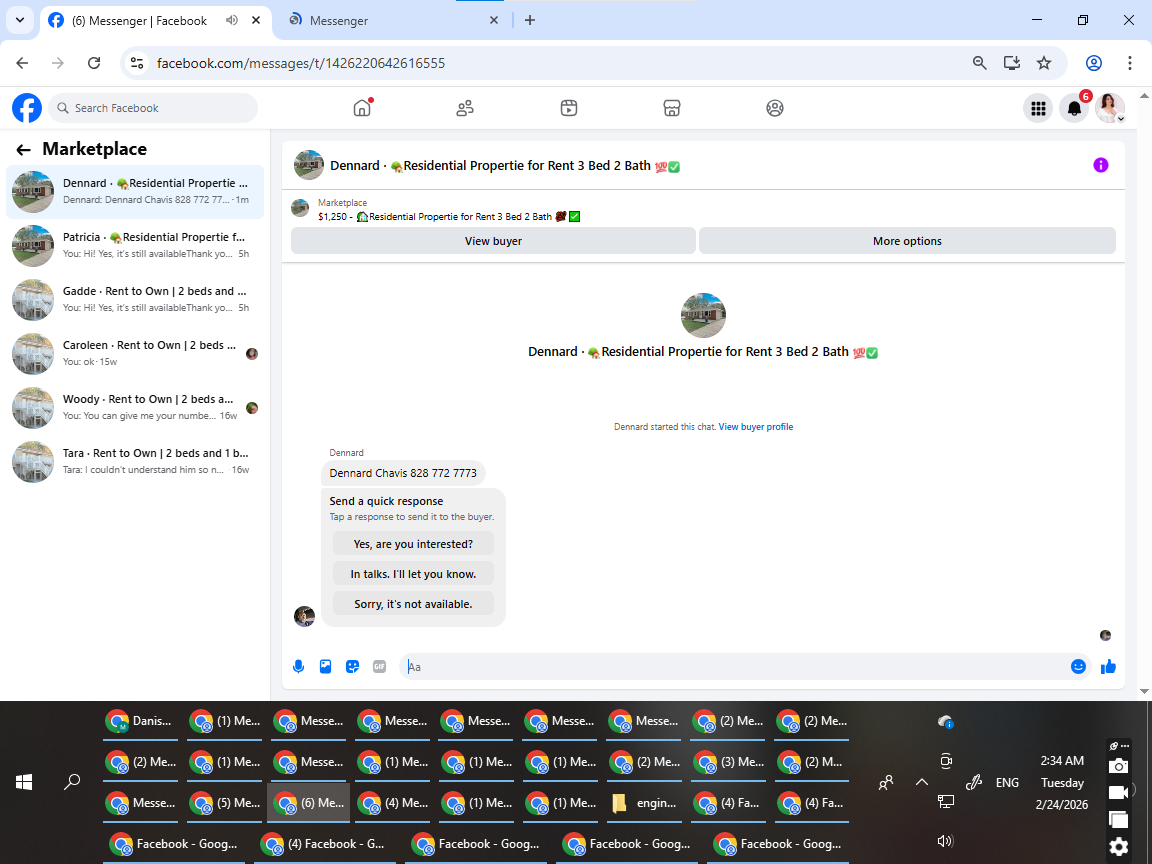Open the View buyer profile link
The height and width of the screenshot is (864, 1152).
(755, 427)
